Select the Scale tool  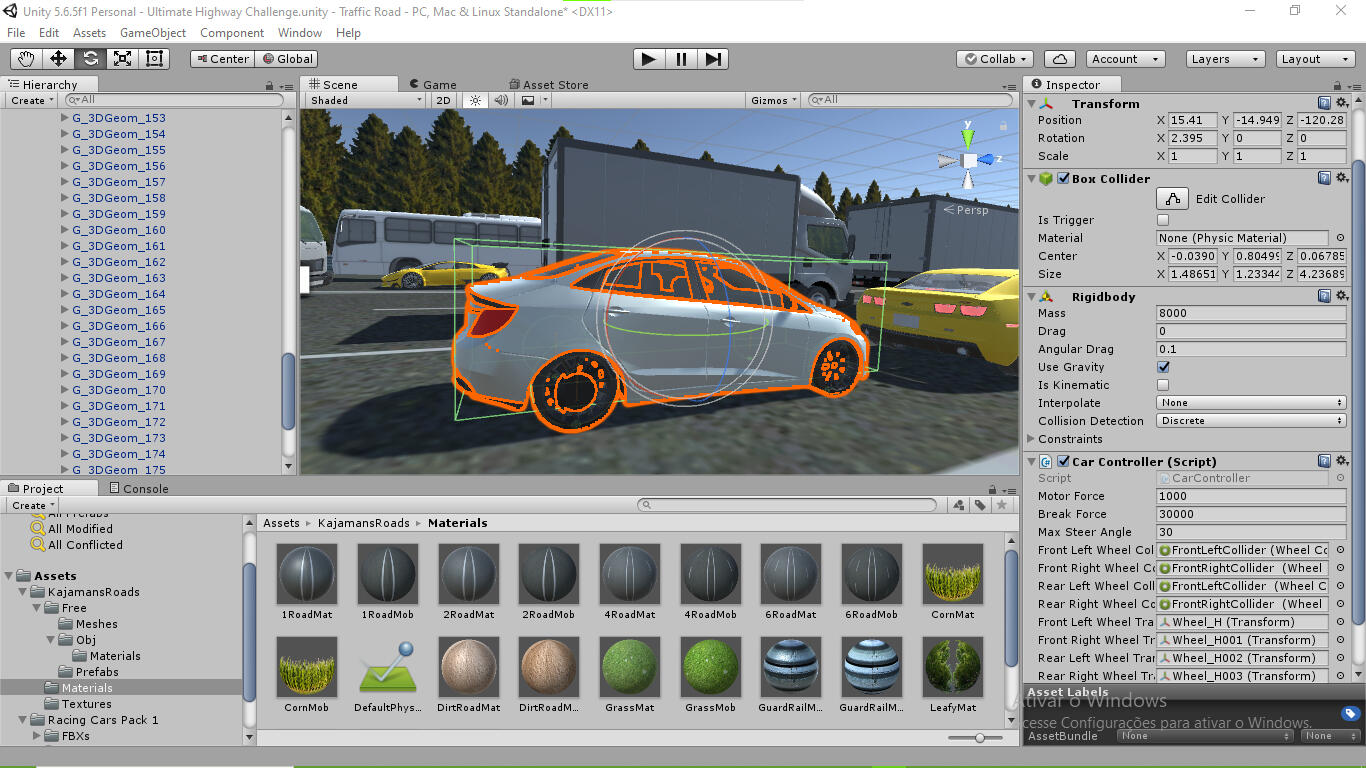122,58
